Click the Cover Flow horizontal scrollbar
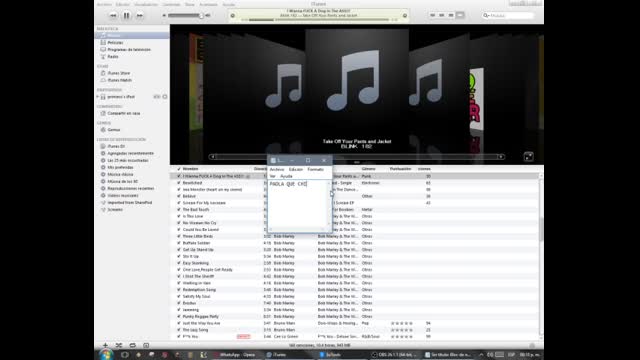This screenshot has height=360, width=640. coord(357,157)
